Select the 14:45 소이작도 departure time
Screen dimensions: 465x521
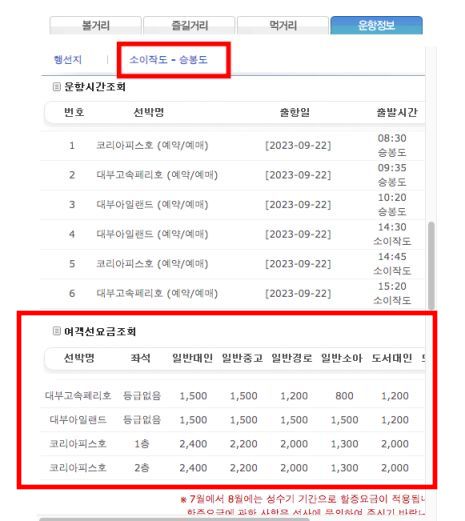tap(392, 264)
